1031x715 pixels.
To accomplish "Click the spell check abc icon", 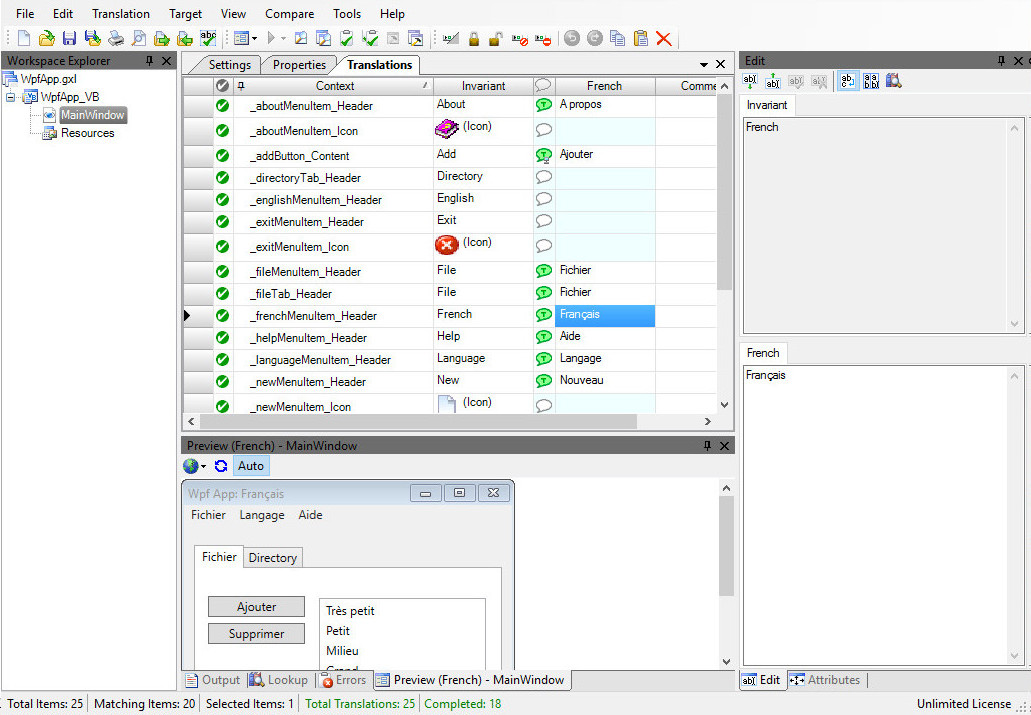I will (x=208, y=39).
